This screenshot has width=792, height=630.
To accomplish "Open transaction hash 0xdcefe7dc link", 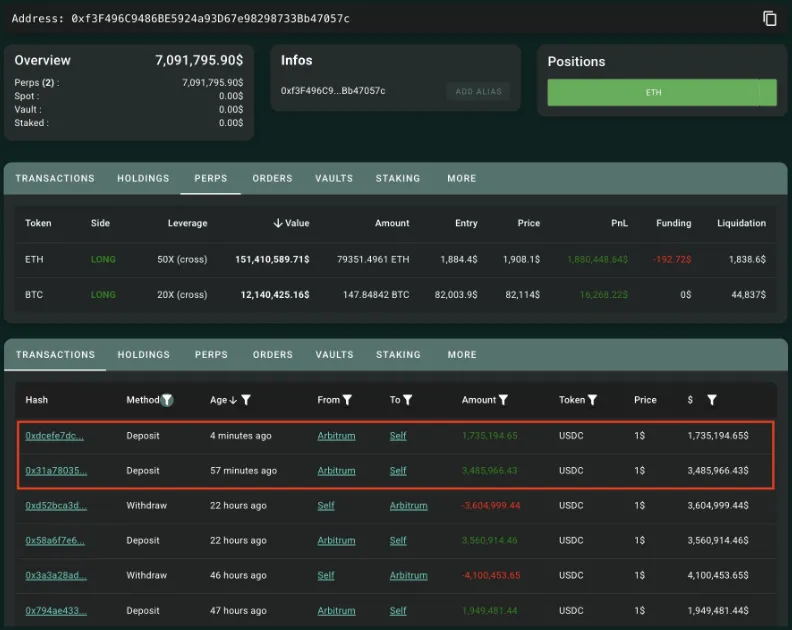I will 54,436.
